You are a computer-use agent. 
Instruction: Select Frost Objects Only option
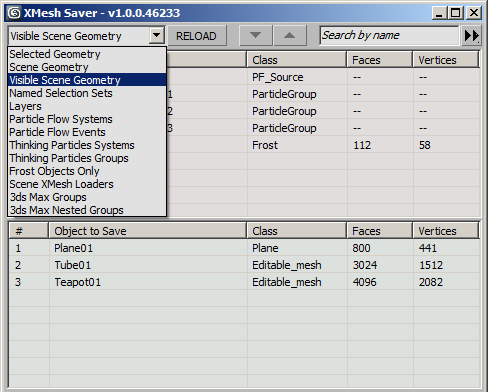[x=87, y=171]
